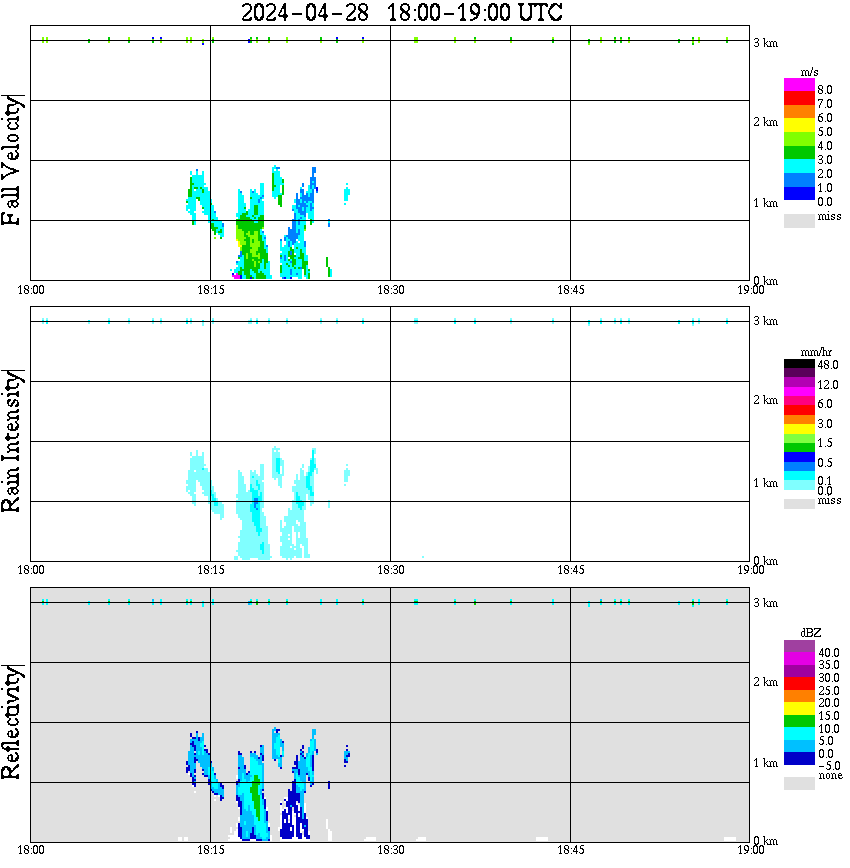The image size is (850, 868).
Task: Click '18:30' under the Rain Intensity panel
Action: click(x=390, y=570)
